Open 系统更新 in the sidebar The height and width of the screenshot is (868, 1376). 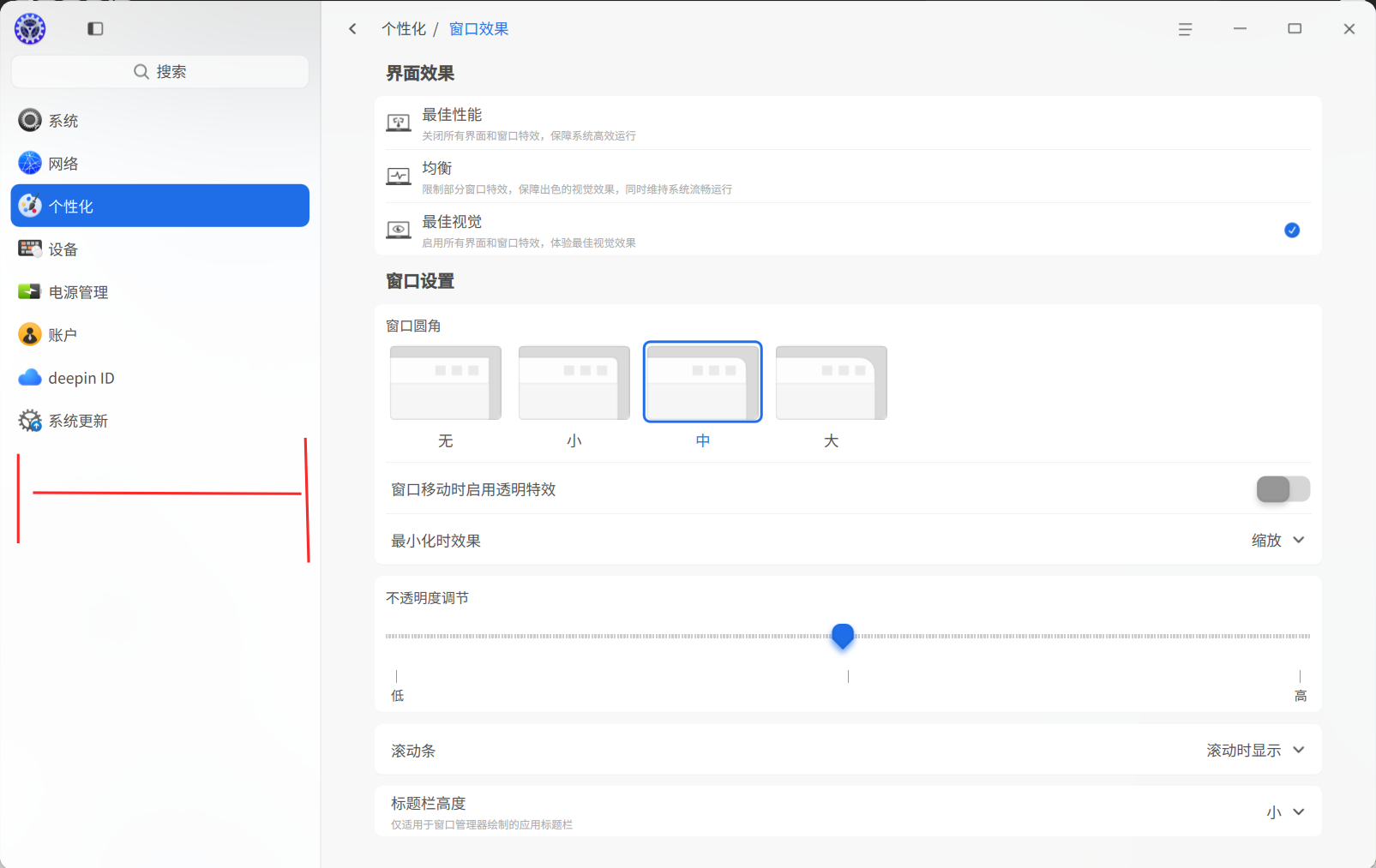(159, 420)
